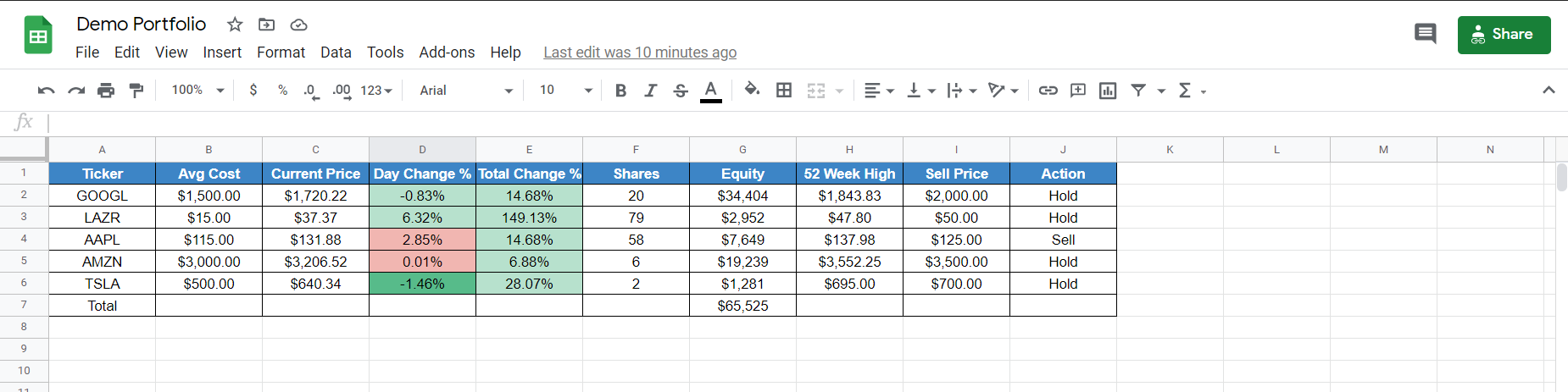Open the Help menu
Screen dimensions: 1568x392
[x=505, y=52]
